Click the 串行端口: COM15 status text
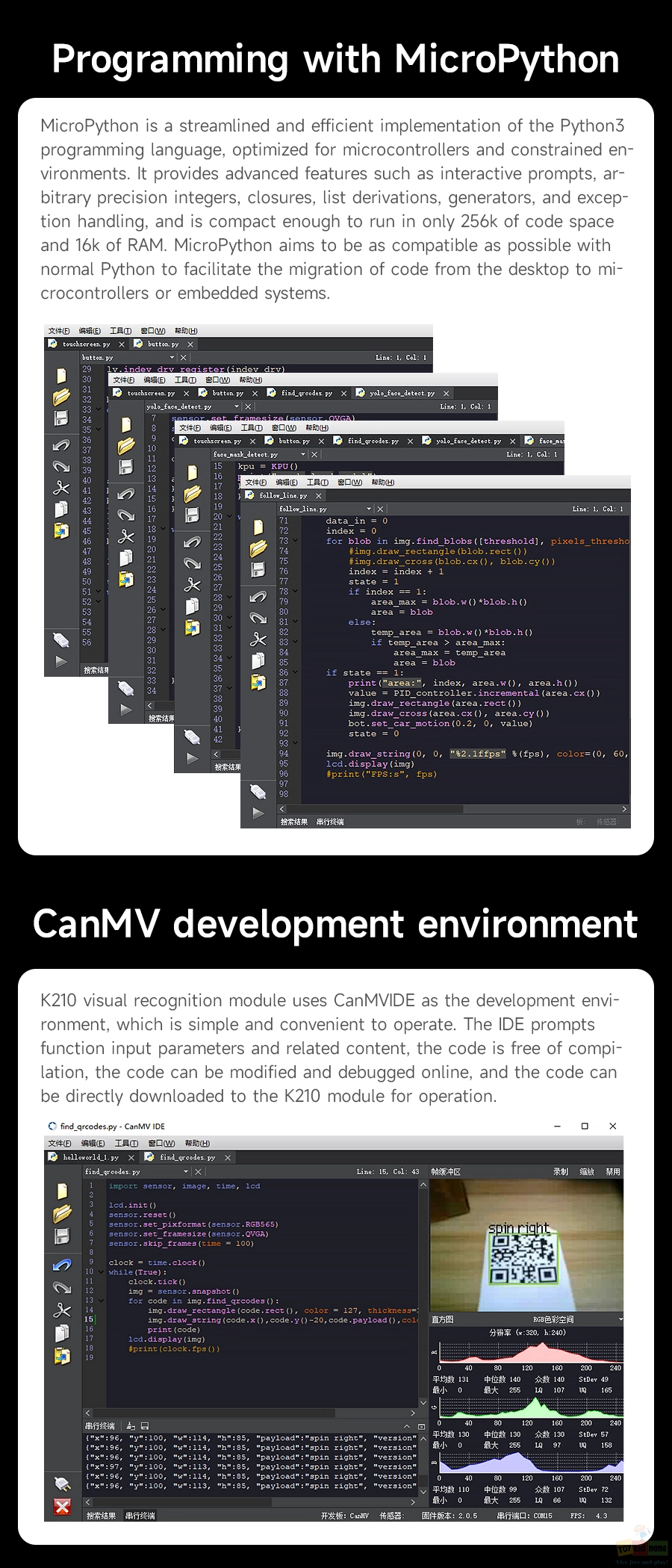Image resolution: width=672 pixels, height=1568 pixels. [525, 1516]
